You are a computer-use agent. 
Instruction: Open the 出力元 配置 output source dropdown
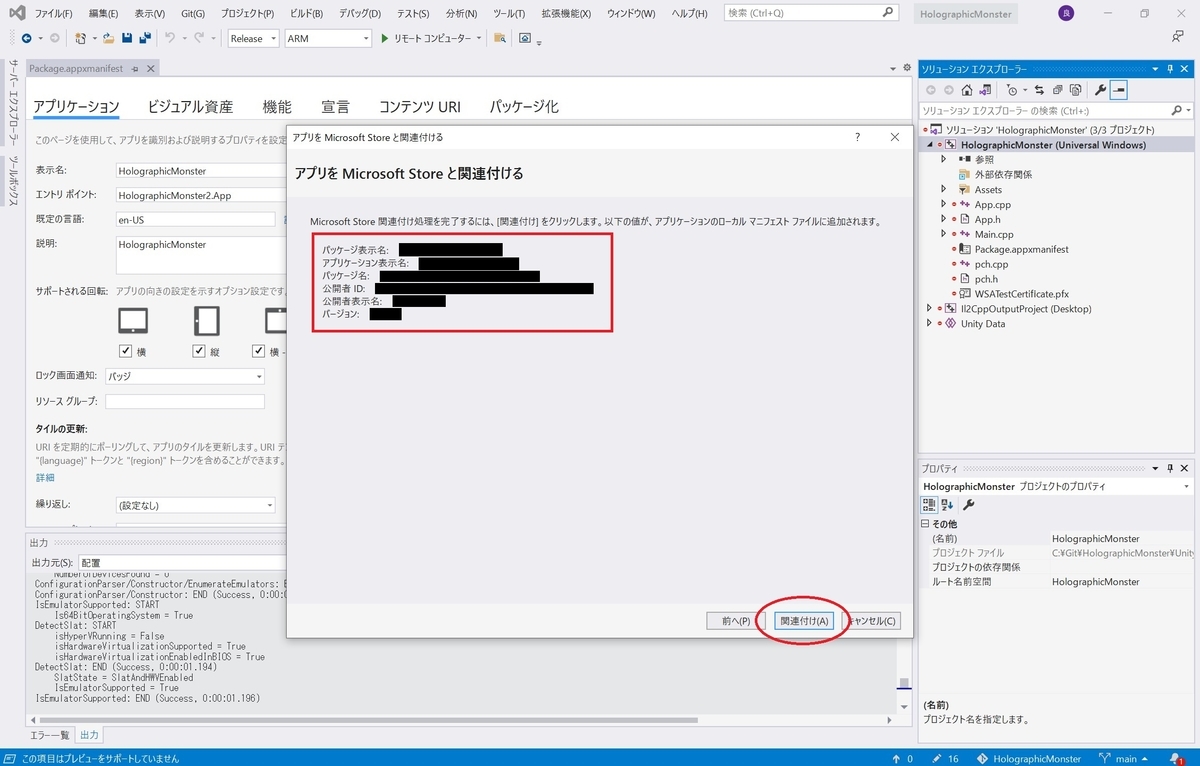point(183,563)
